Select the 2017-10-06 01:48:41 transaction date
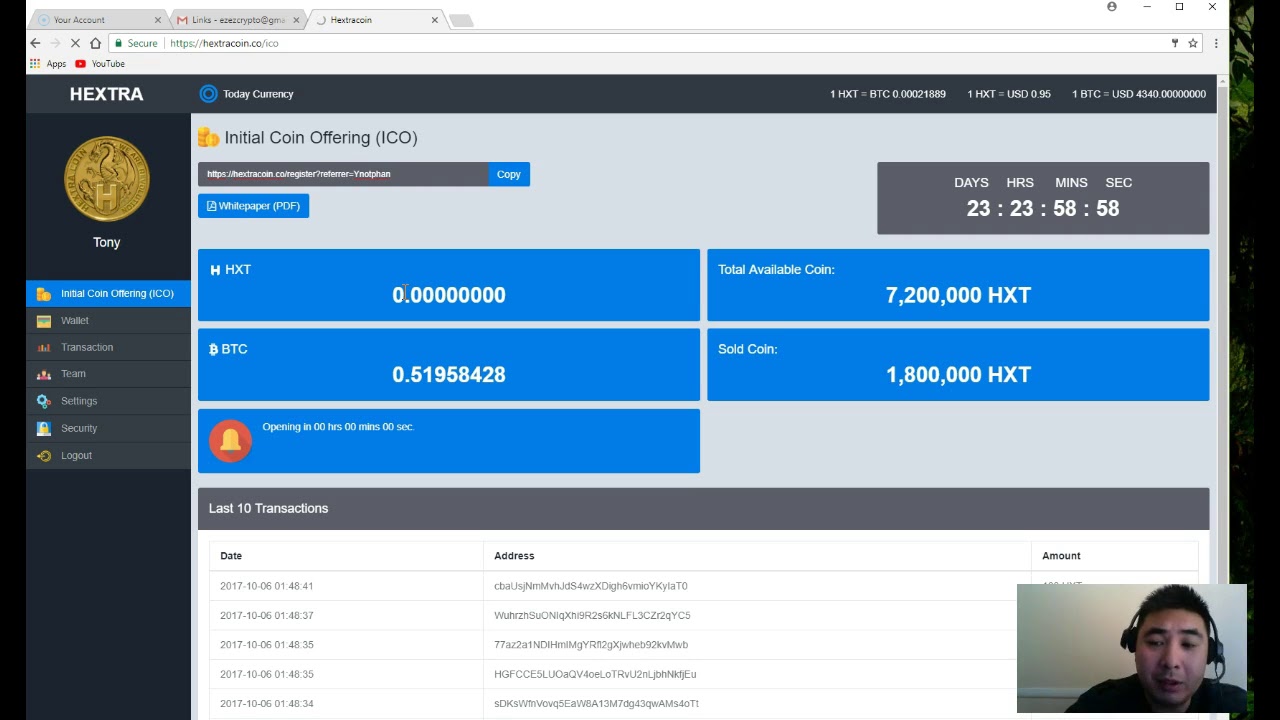The image size is (1280, 720). click(x=267, y=586)
